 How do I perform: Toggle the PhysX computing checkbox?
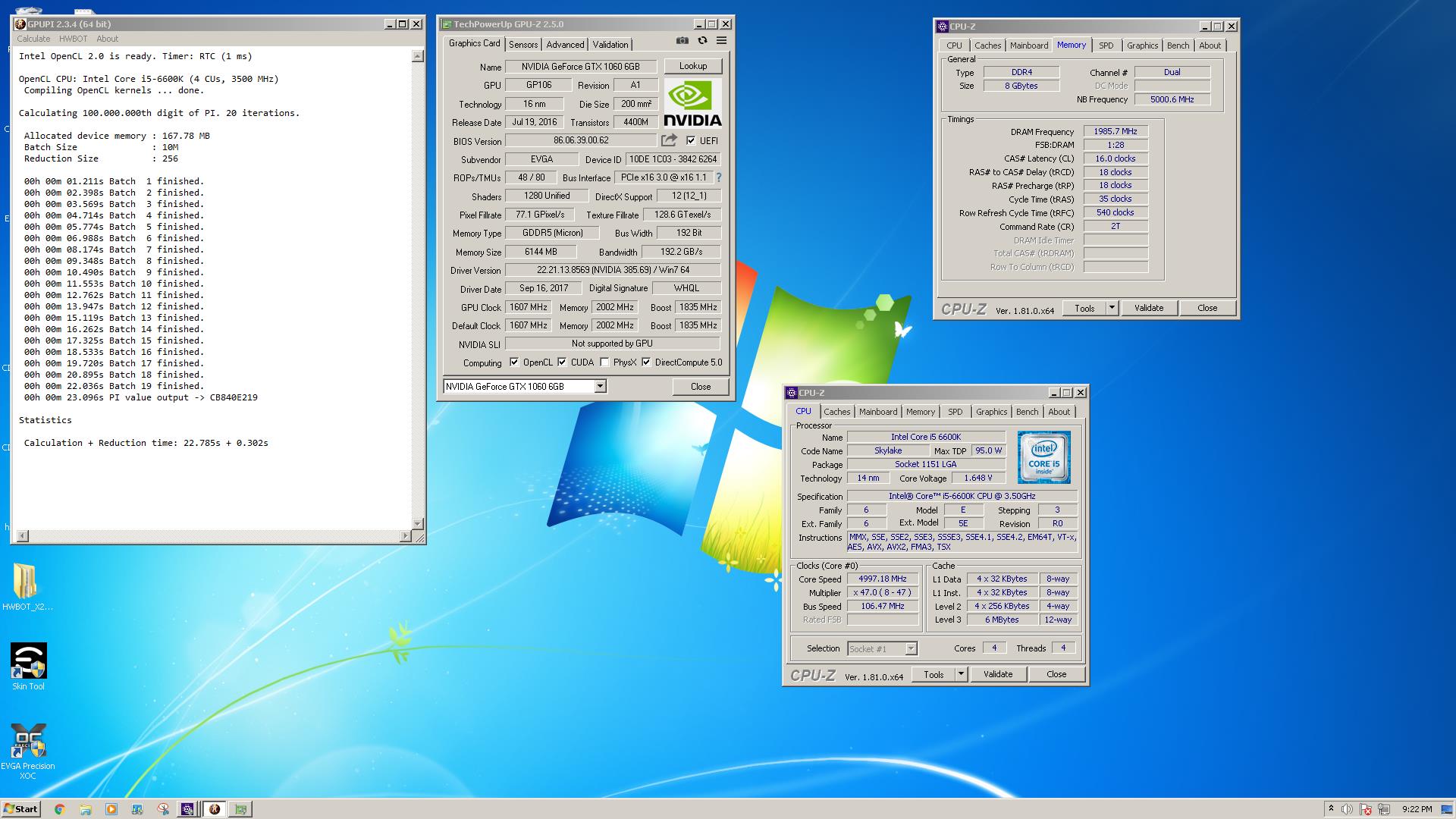pos(604,362)
